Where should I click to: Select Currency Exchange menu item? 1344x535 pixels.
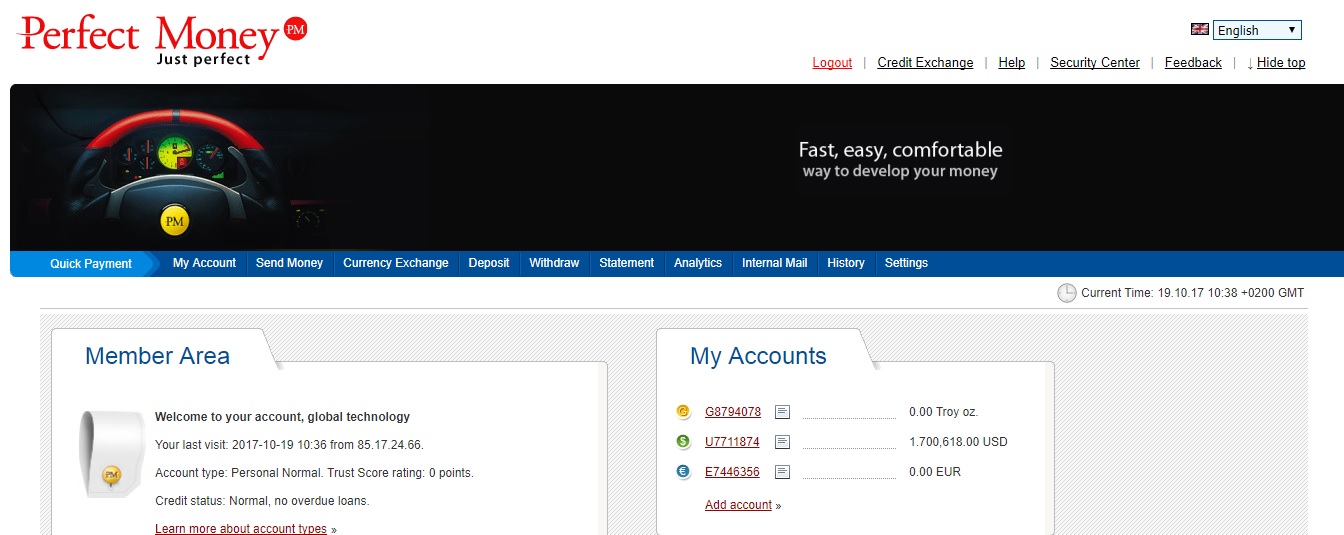pos(396,263)
